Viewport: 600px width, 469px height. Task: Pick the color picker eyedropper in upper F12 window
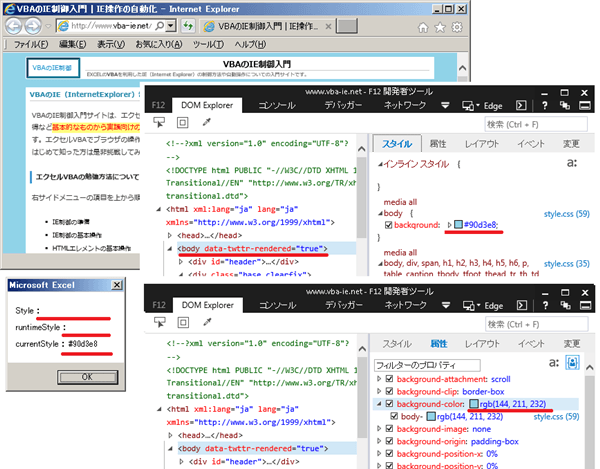point(207,122)
